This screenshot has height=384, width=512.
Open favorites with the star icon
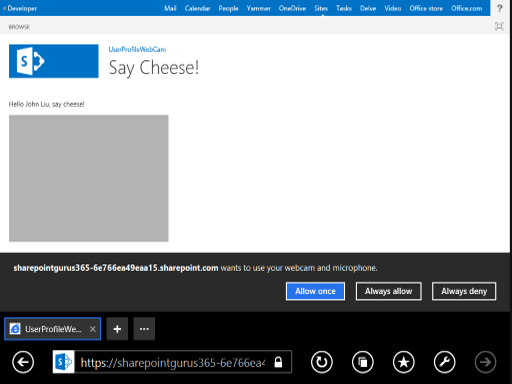(x=404, y=362)
